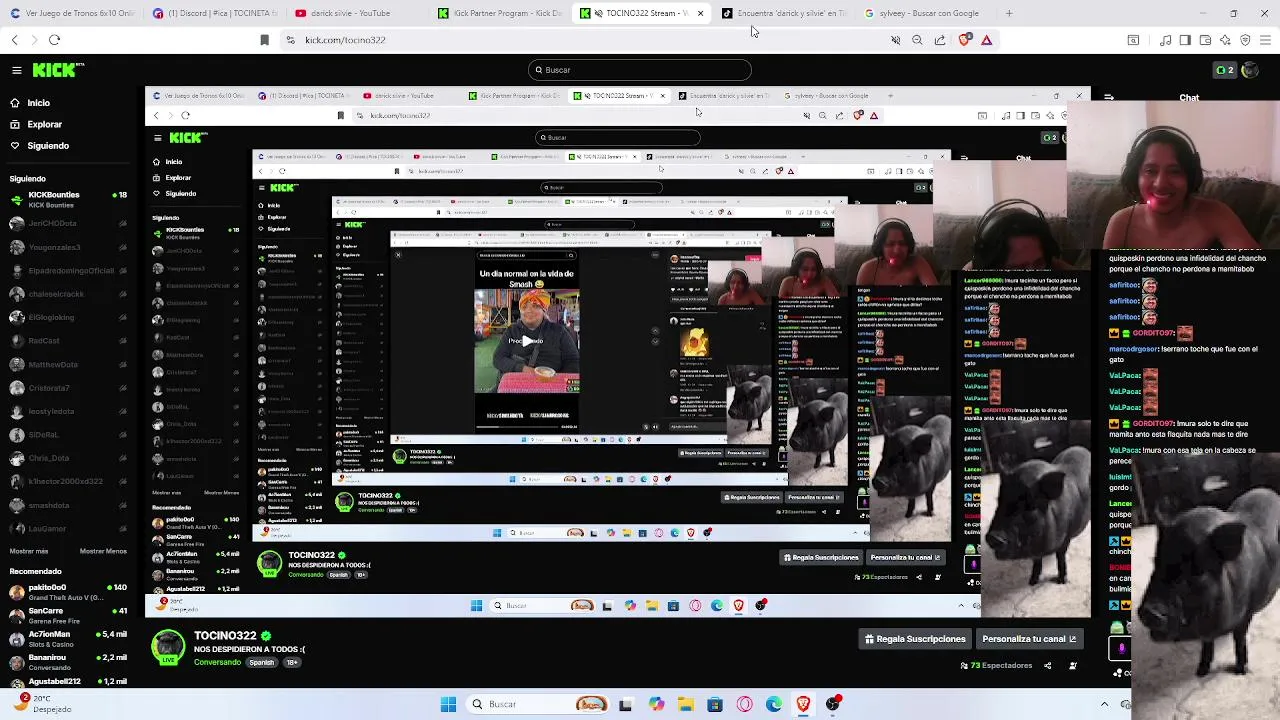Open Brave Rewards triangle icon

click(986, 40)
